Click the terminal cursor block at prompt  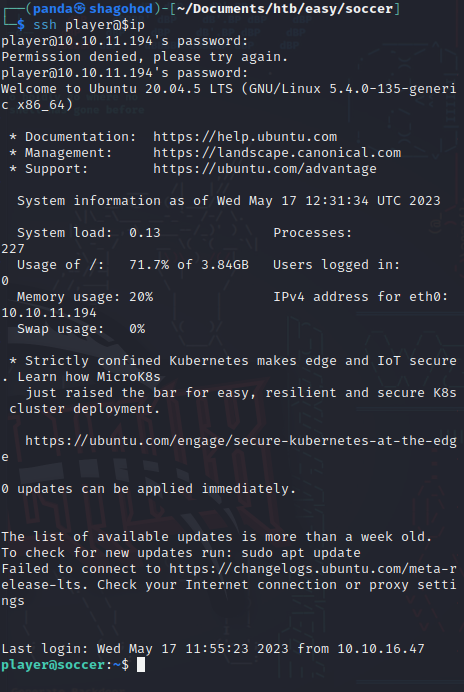click(141, 664)
